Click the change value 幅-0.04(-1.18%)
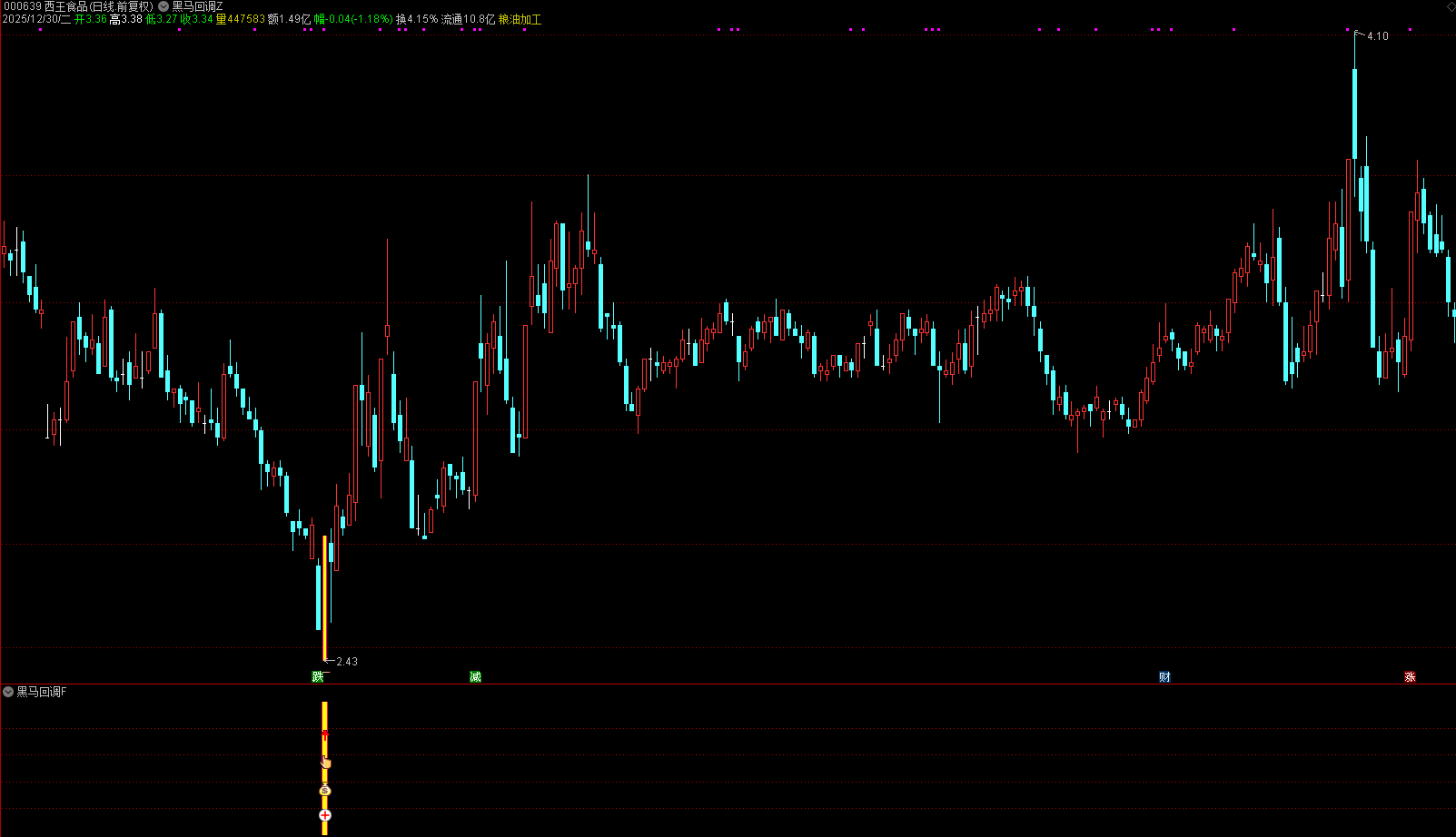 coord(354,19)
